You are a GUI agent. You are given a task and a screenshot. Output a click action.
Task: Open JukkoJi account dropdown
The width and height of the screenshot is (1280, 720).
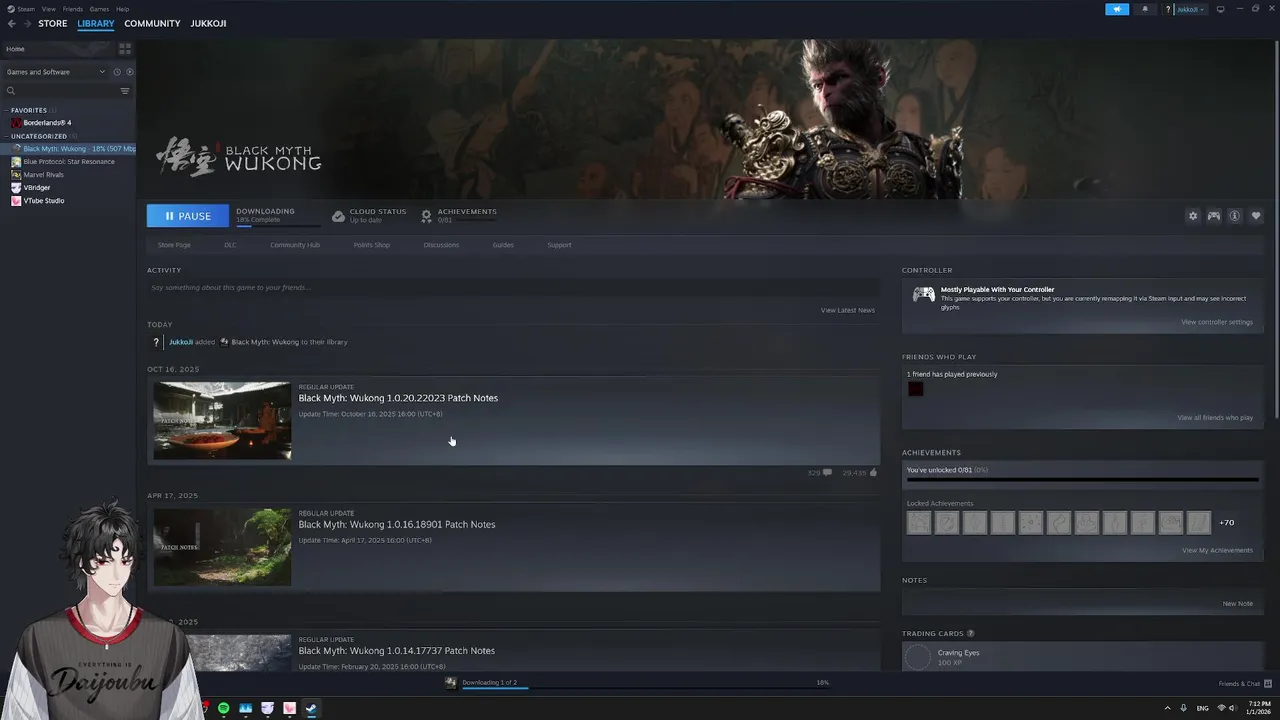tap(1189, 9)
